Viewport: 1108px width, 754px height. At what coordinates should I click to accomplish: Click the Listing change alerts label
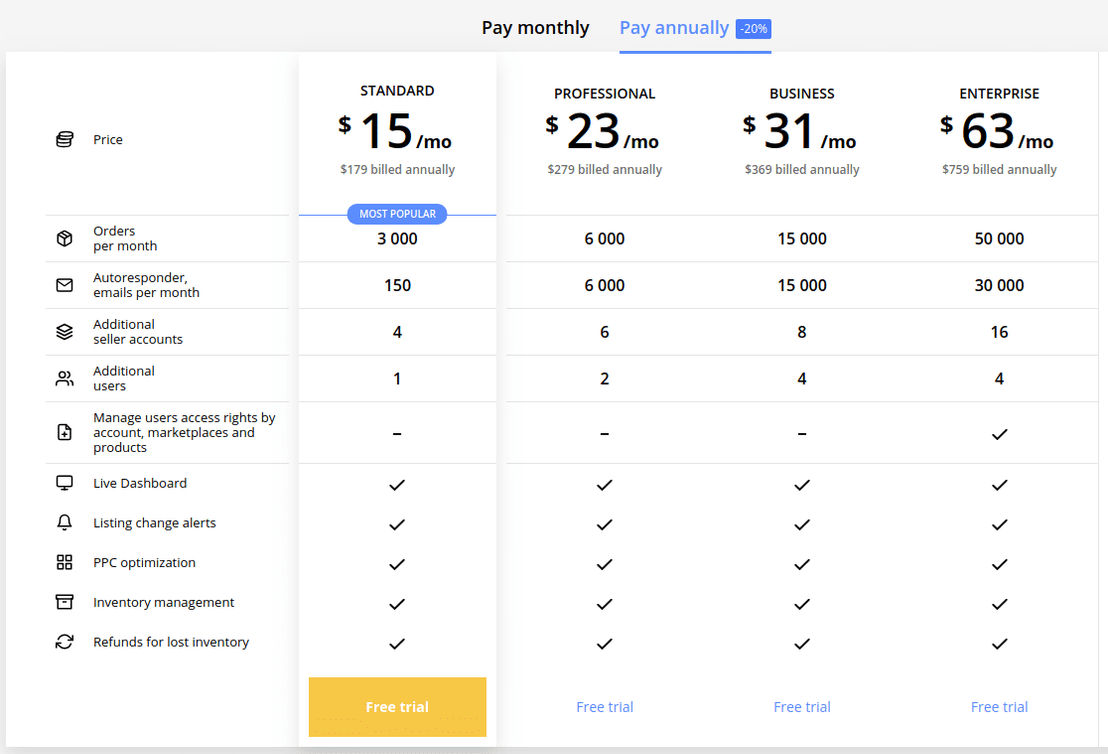155,523
